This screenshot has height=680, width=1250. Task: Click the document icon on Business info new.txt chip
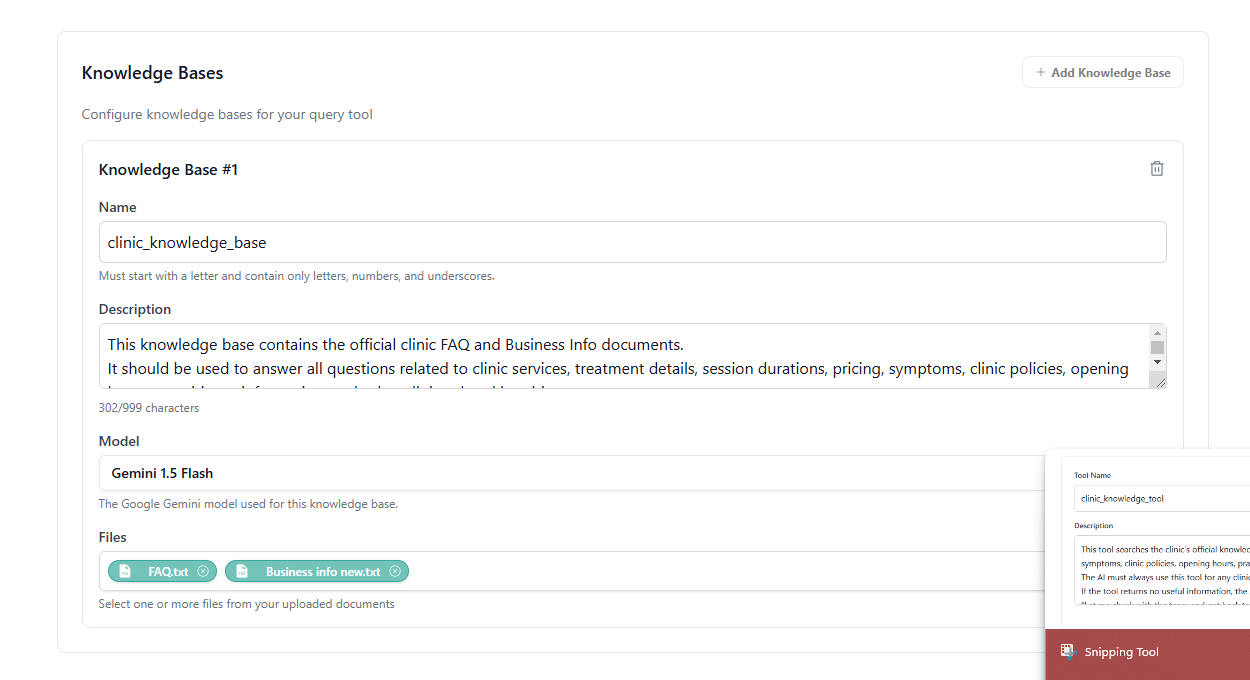pyautogui.click(x=242, y=571)
